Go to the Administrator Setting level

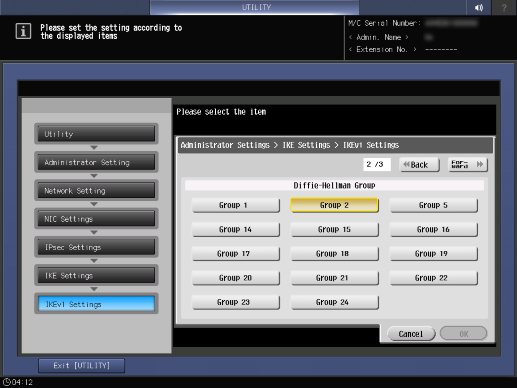pos(96,162)
